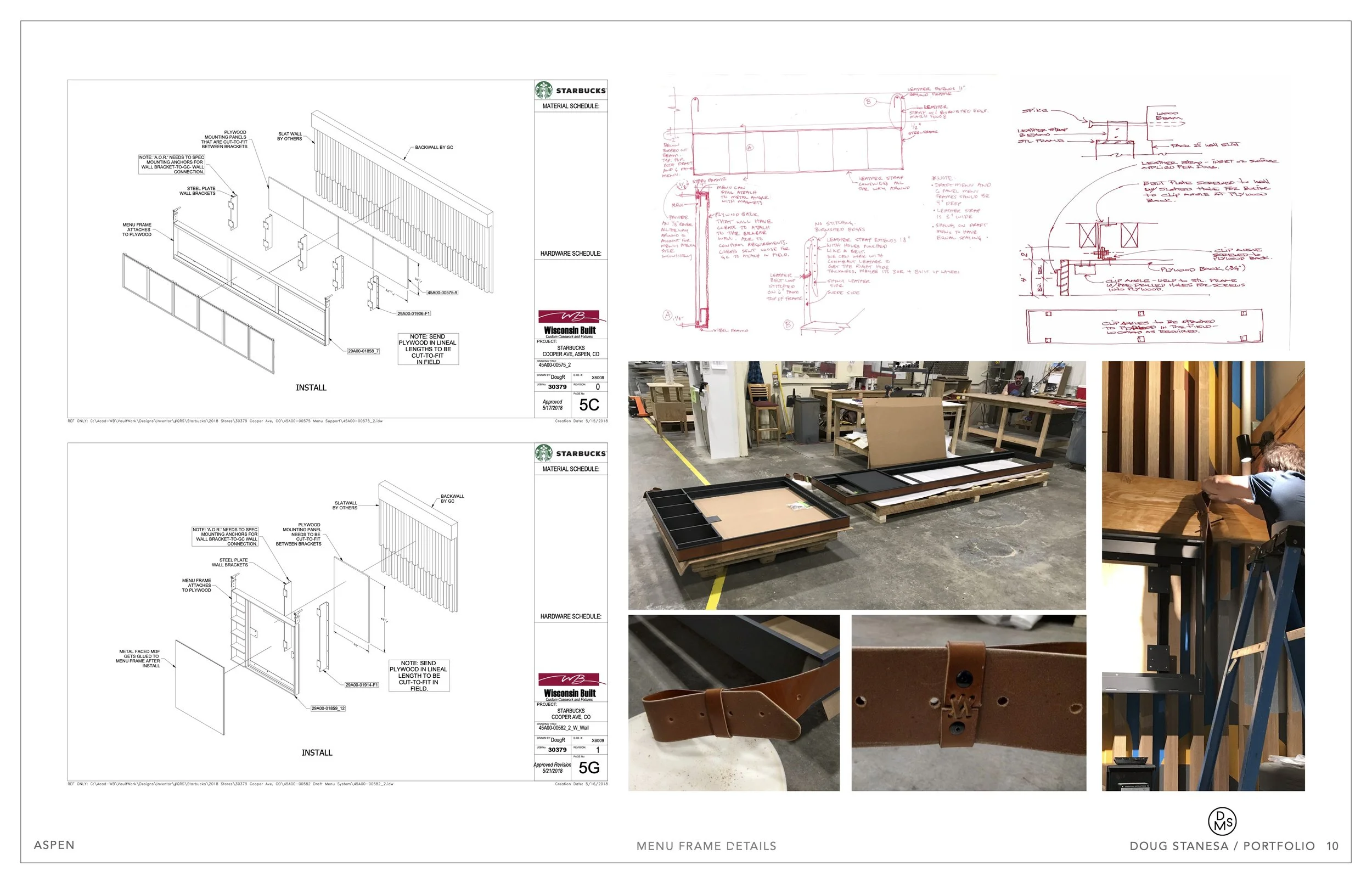Viewport: 1372px width, 888px height.
Task: Click the SLAT WALL BY OTHERS callout
Action: [289, 136]
